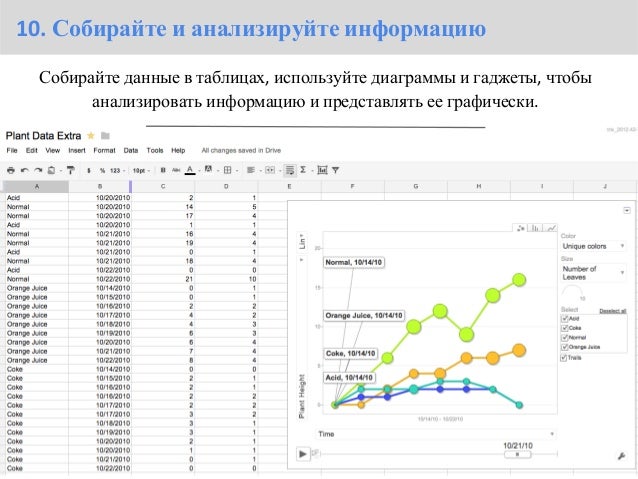Open the chart's top-right menu arrow
This screenshot has height=479, width=638.
click(x=627, y=210)
